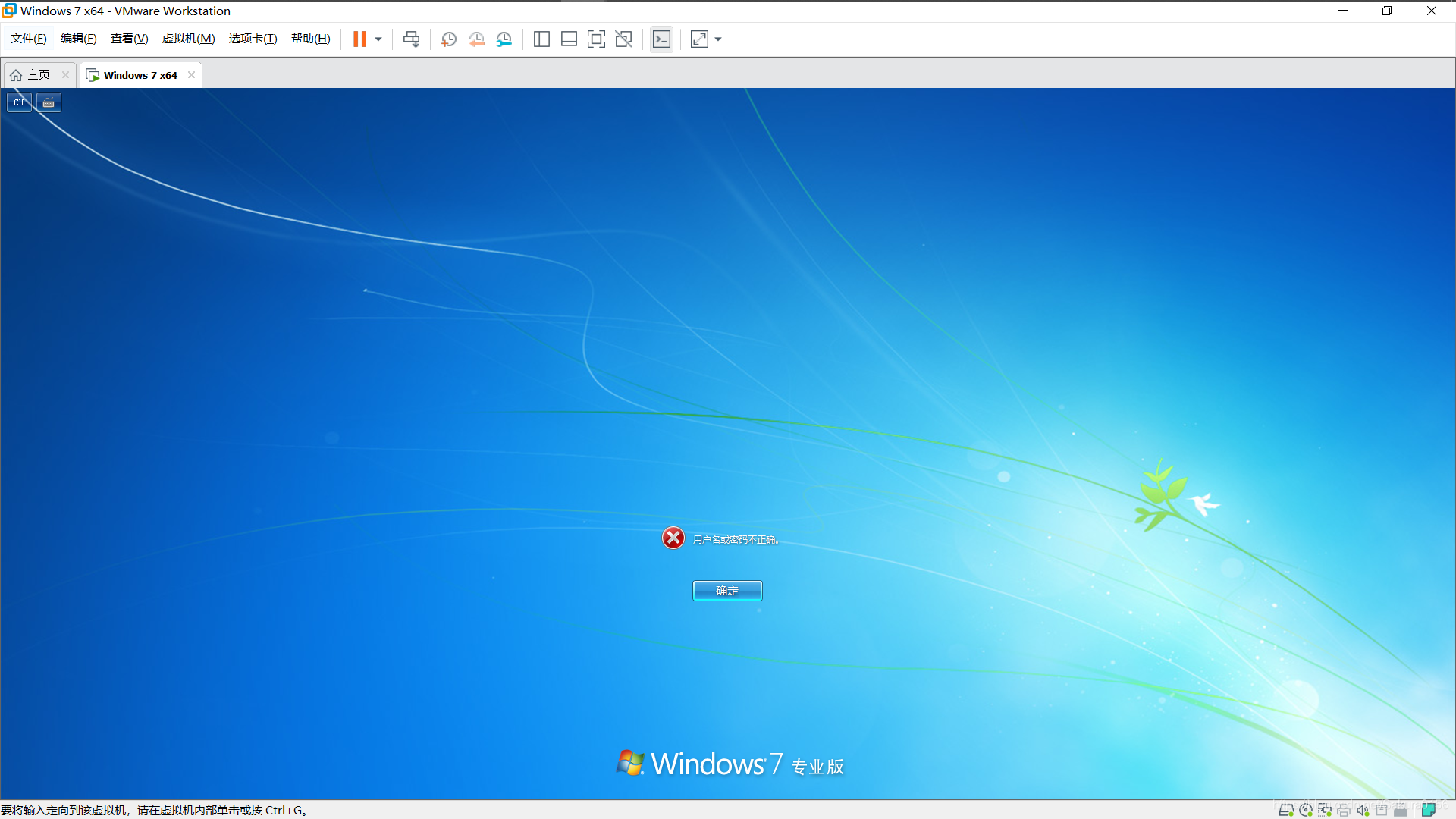Pause the virtual machine with the orange button
This screenshot has width=1456, height=819.
coord(359,39)
